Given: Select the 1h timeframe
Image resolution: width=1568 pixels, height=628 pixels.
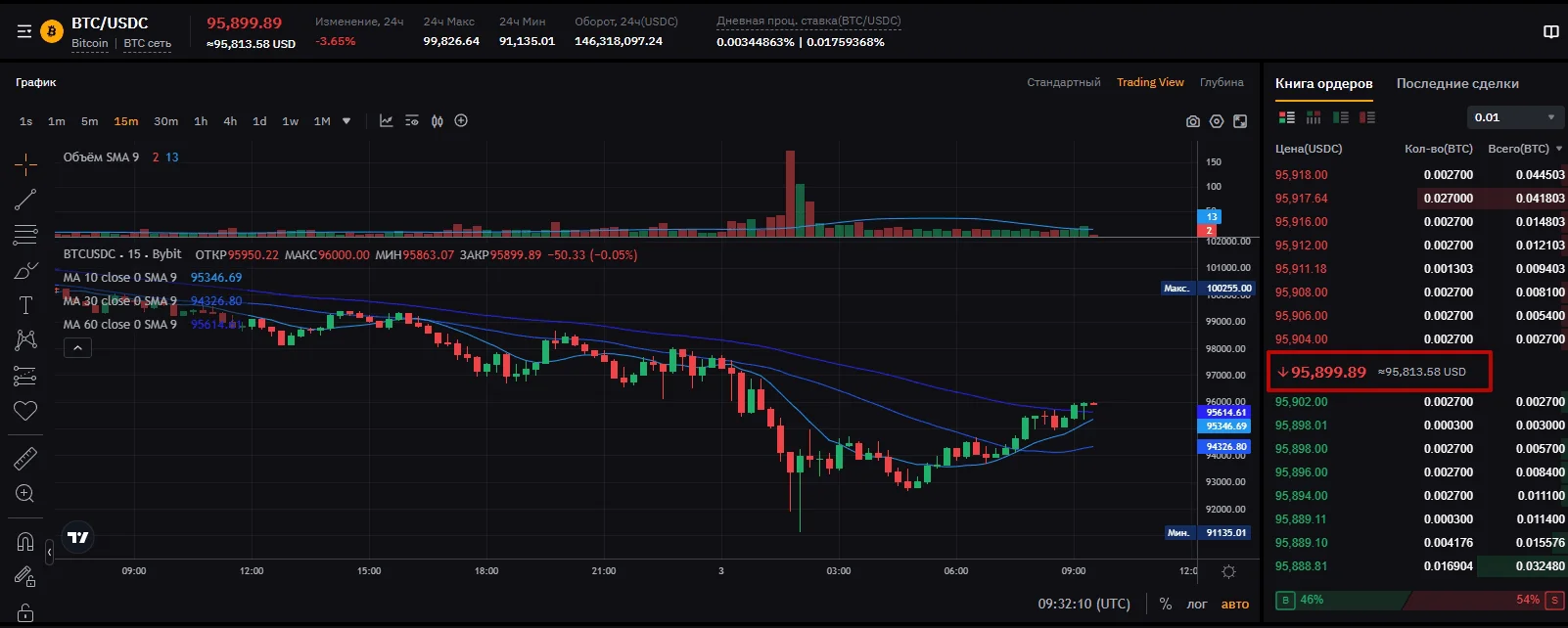Looking at the screenshot, I should pos(201,121).
